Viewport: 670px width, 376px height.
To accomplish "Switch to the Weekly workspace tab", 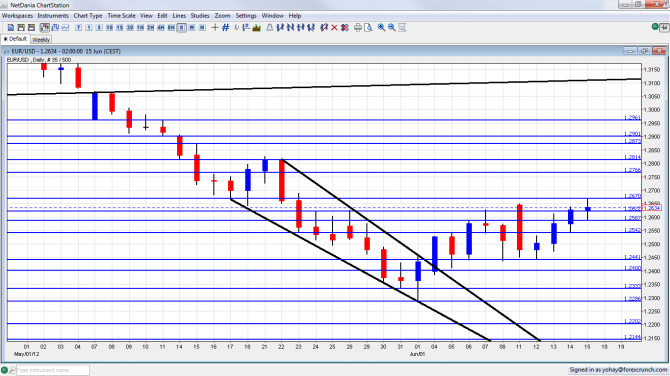I will tap(41, 39).
